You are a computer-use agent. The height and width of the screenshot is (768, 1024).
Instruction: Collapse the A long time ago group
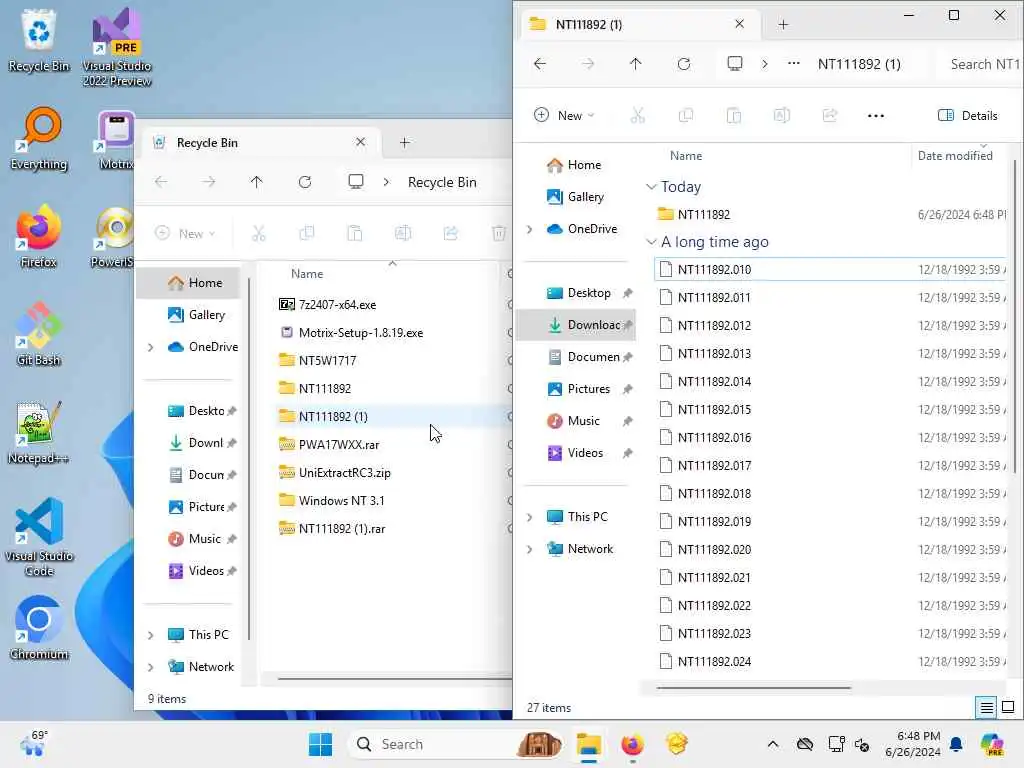point(651,242)
